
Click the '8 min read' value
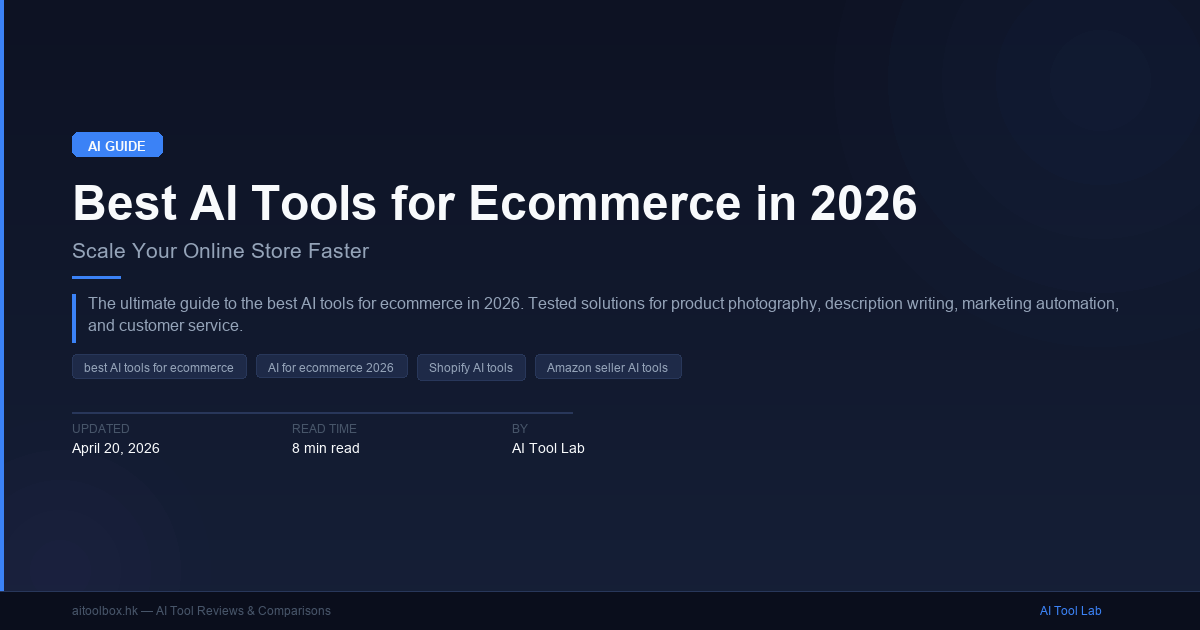point(326,448)
